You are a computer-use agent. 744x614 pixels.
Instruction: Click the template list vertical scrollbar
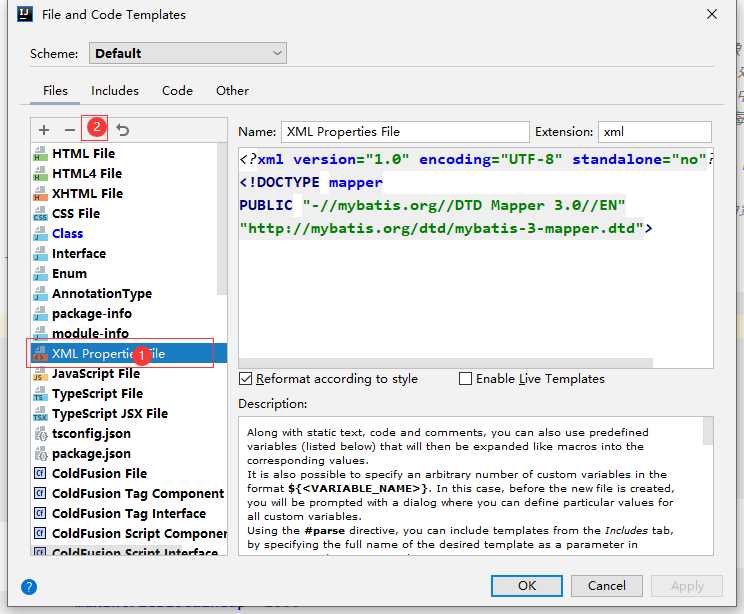click(x=222, y=218)
